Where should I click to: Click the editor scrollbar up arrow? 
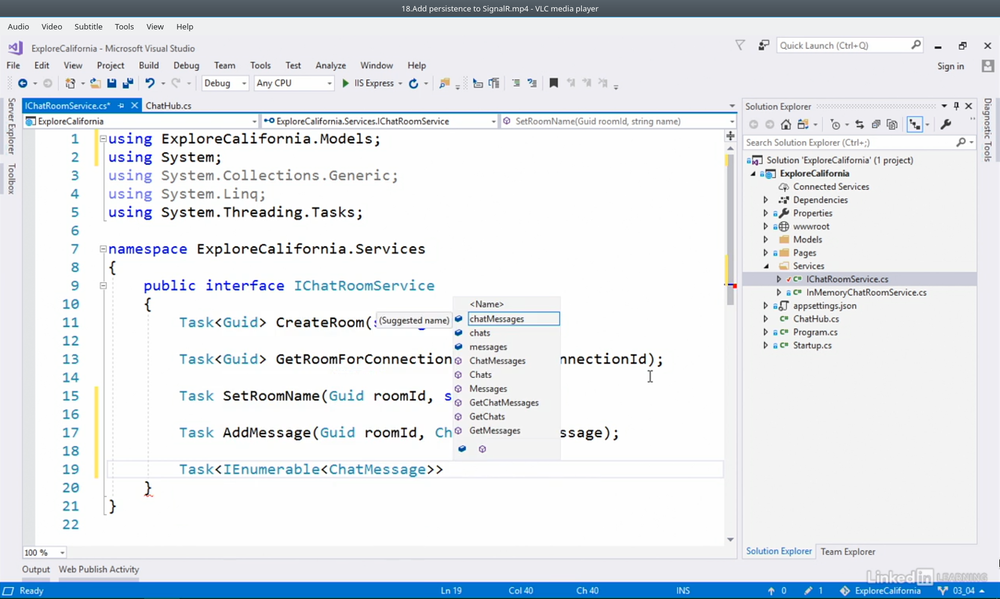click(x=730, y=148)
